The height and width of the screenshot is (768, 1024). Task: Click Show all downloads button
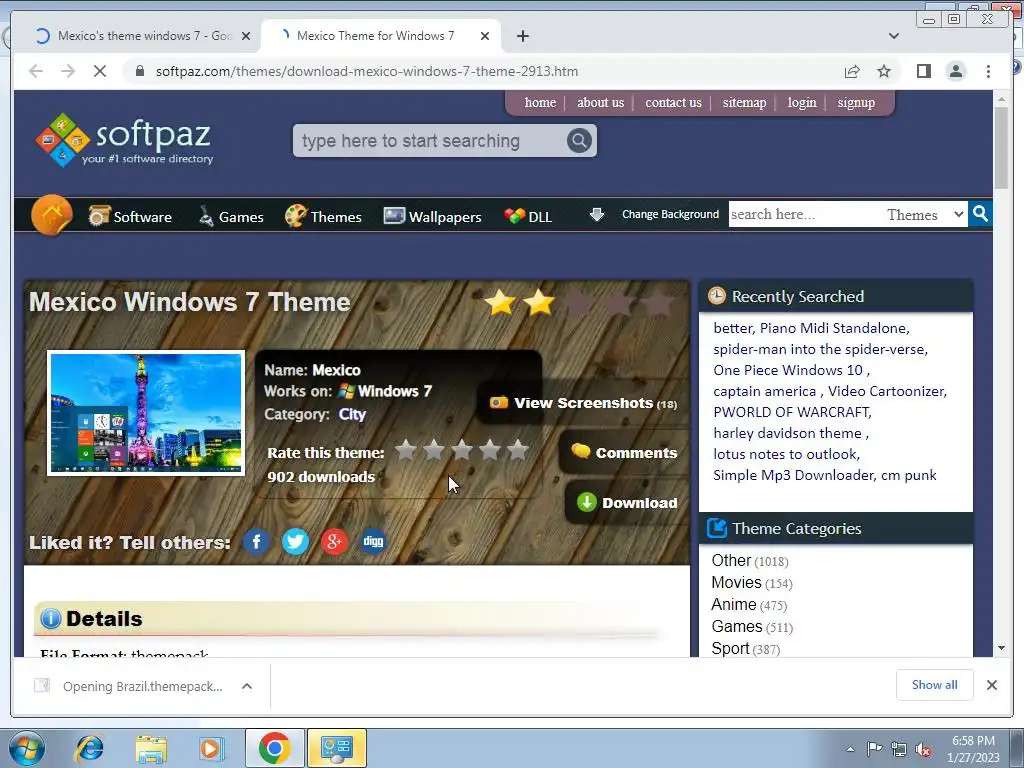(x=935, y=684)
